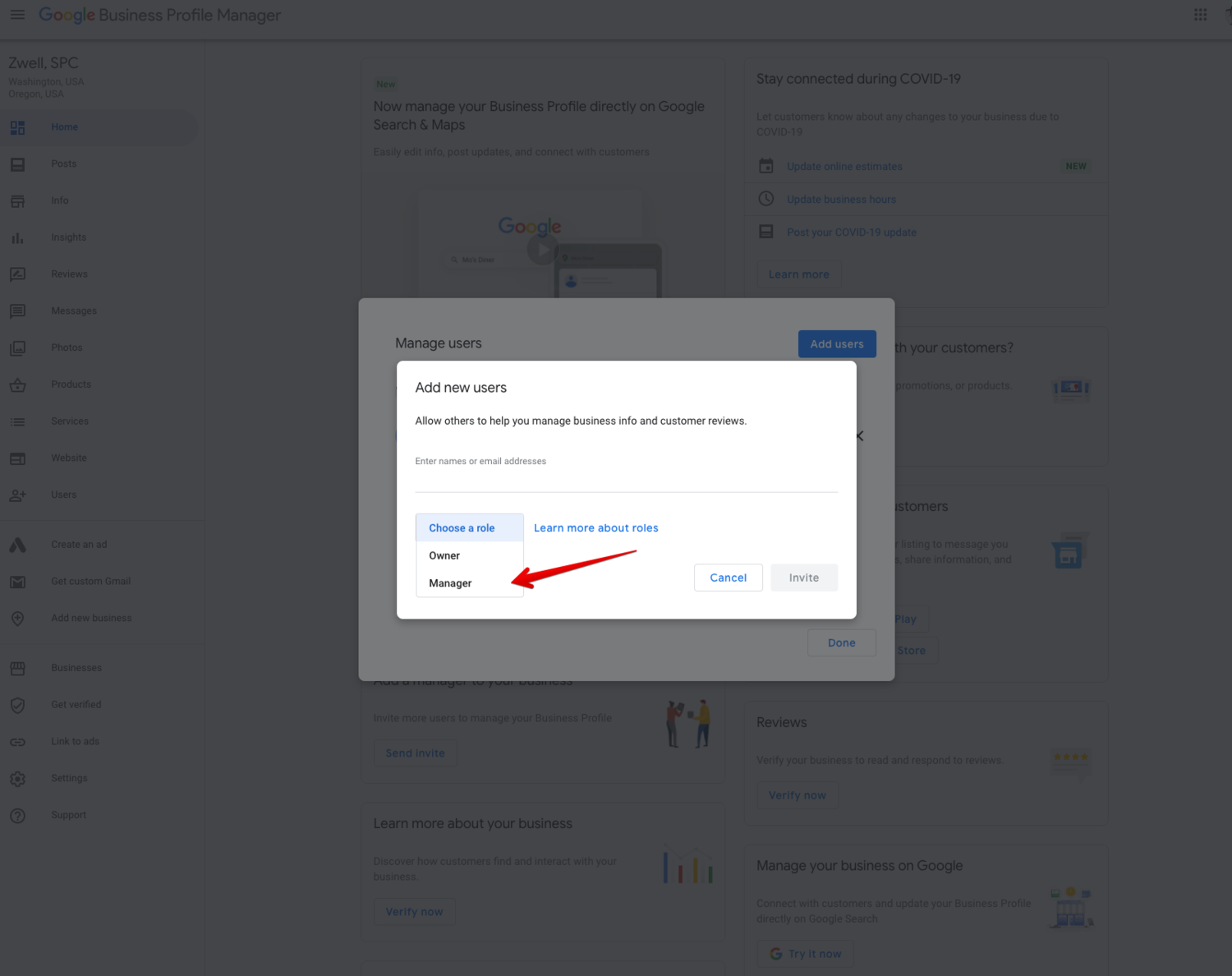Screen dimensions: 1232x976
Task: Click the Support question mark icon
Action: (x=17, y=816)
